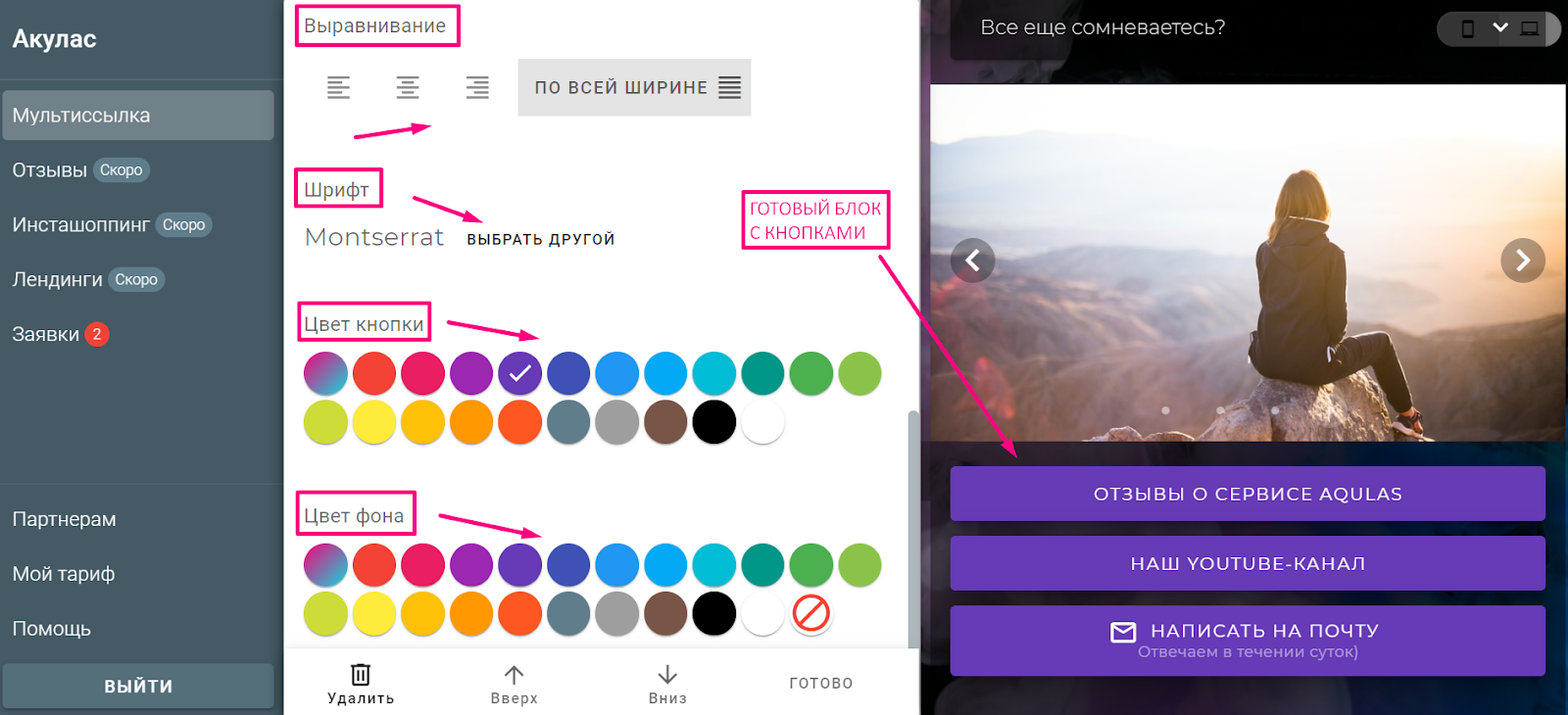The image size is (1568, 715).
Task: Click НАШ YOUTUBE-КАНАЛ preview button
Action: tap(1248, 563)
